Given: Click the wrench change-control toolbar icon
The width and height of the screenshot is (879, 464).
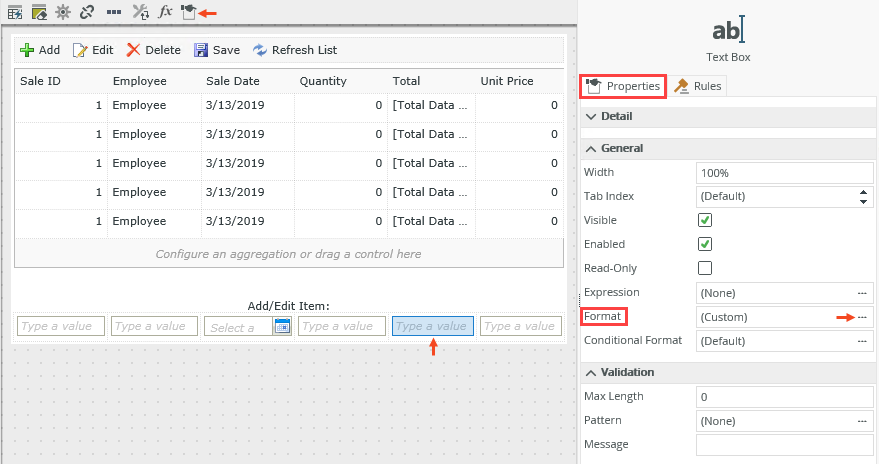Looking at the screenshot, I should pyautogui.click(x=140, y=12).
